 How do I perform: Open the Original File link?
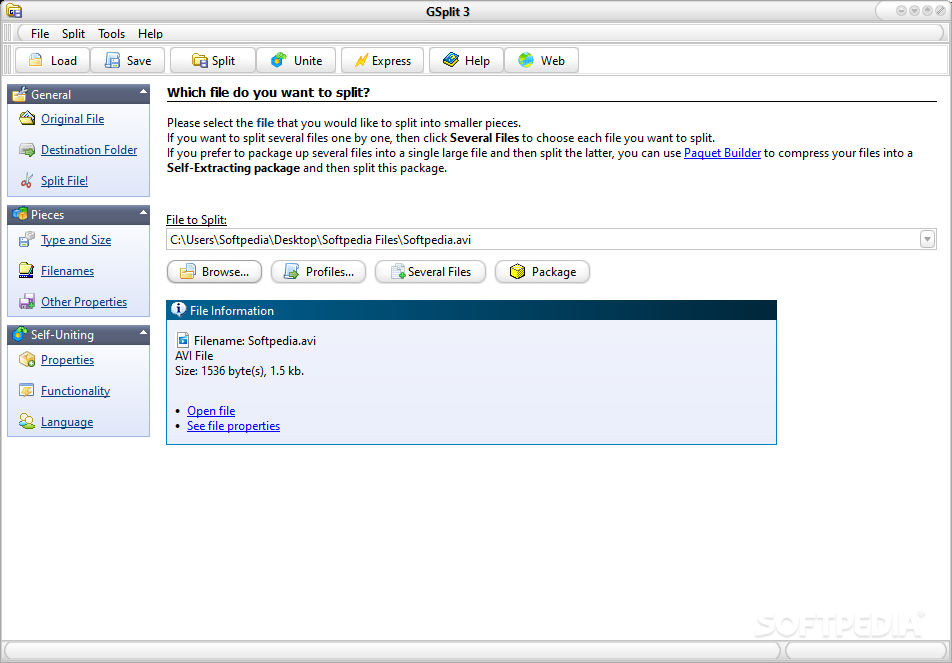pos(72,119)
